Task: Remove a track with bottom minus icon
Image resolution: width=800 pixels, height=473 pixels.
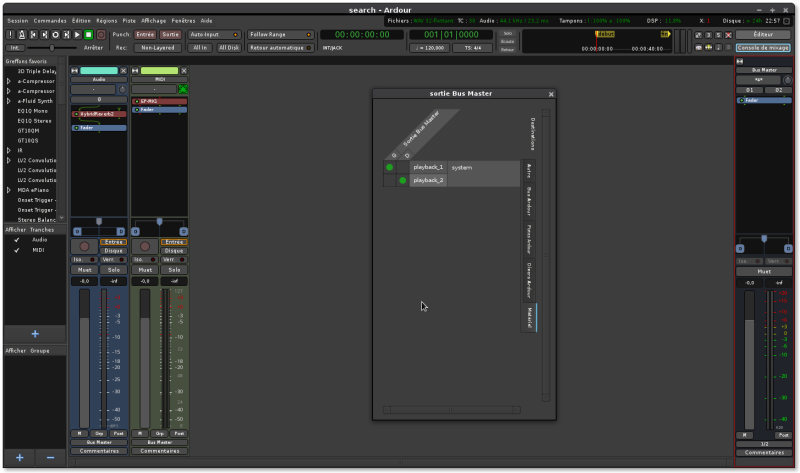Action: pyautogui.click(x=50, y=458)
